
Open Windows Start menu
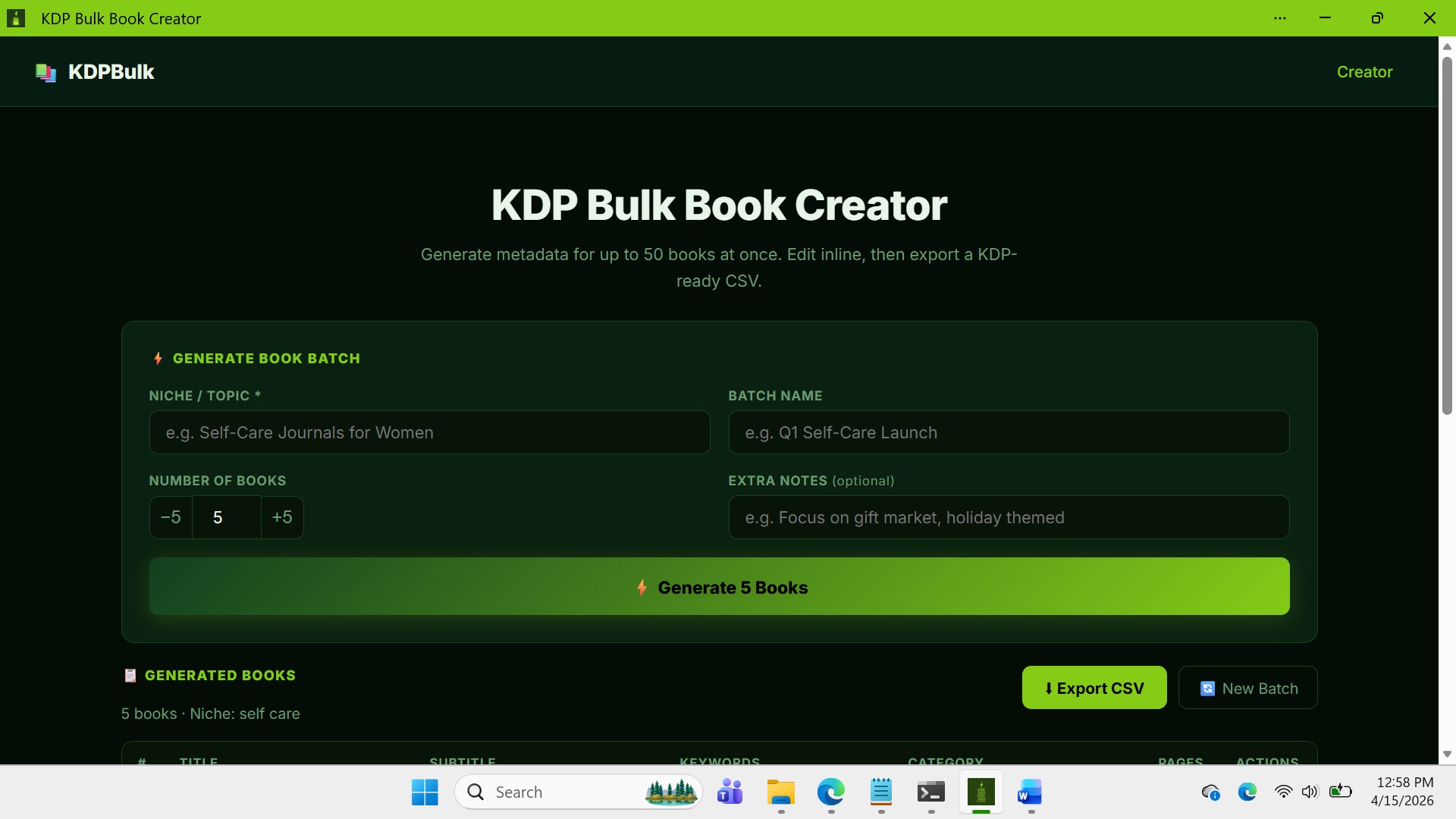[x=425, y=792]
